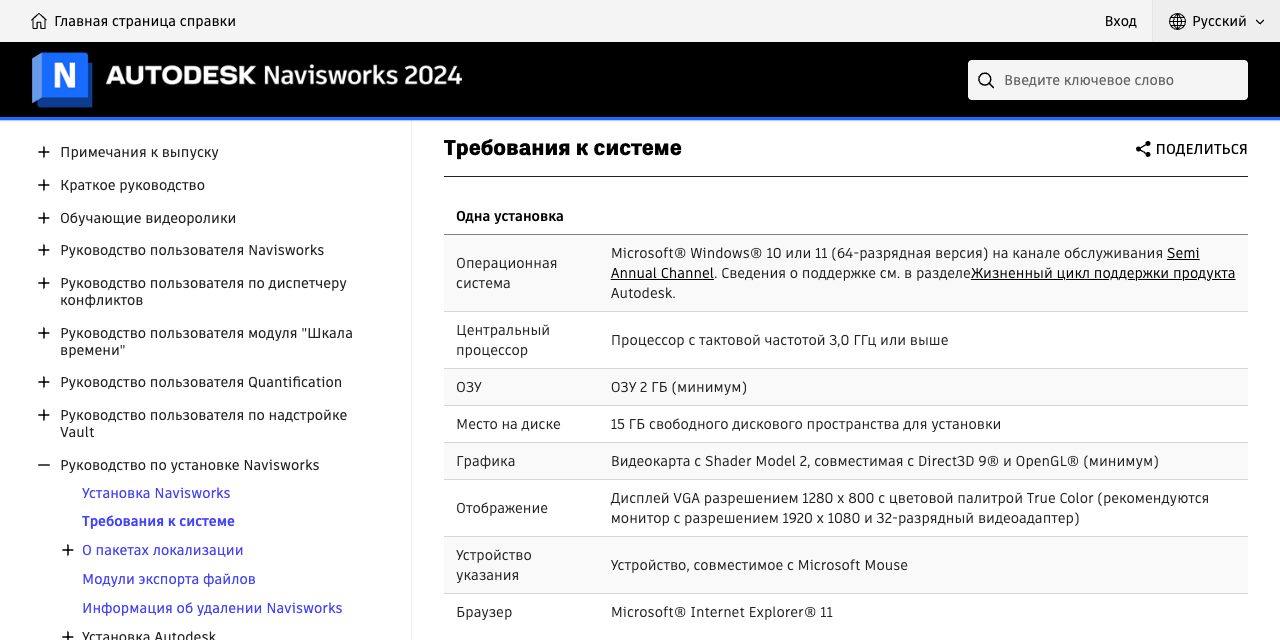Click the magnifier search icon
The height and width of the screenshot is (640, 1280).
tap(986, 80)
